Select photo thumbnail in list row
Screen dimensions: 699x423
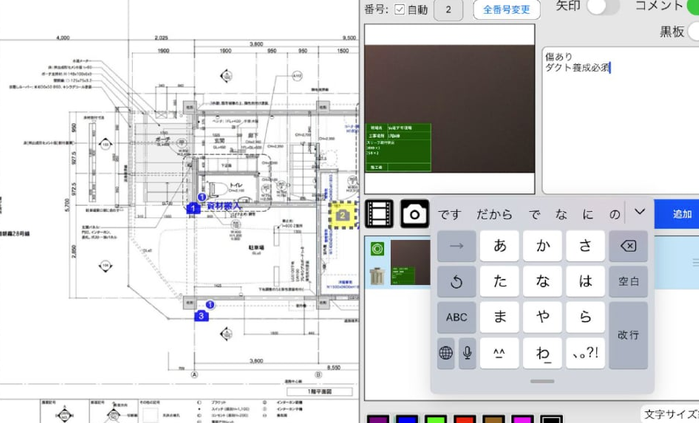(411, 262)
